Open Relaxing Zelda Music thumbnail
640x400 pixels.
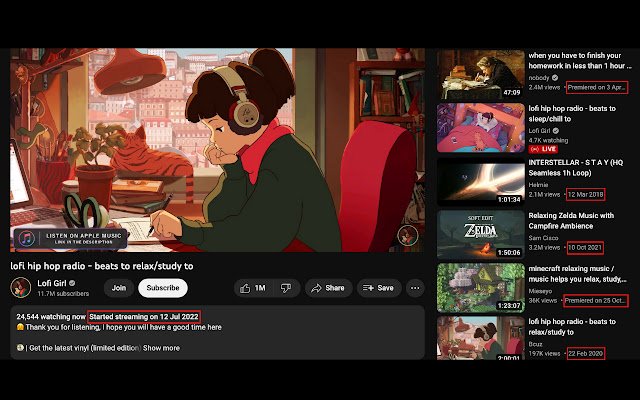coord(481,235)
